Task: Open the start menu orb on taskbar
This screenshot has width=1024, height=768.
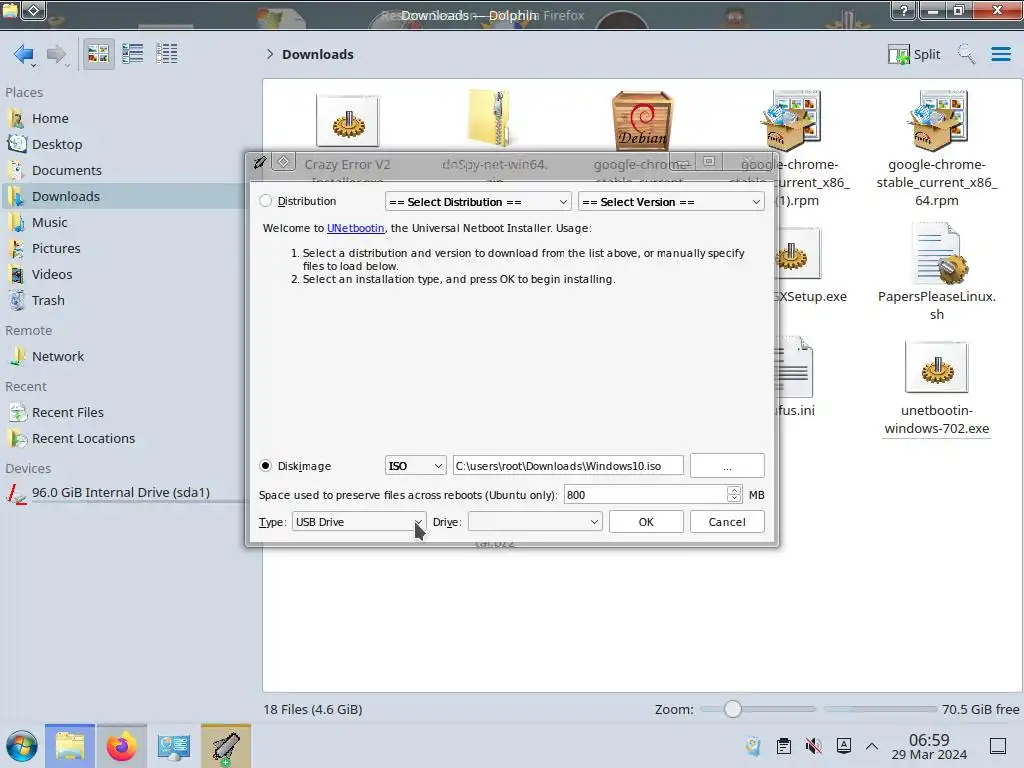Action: coord(22,746)
